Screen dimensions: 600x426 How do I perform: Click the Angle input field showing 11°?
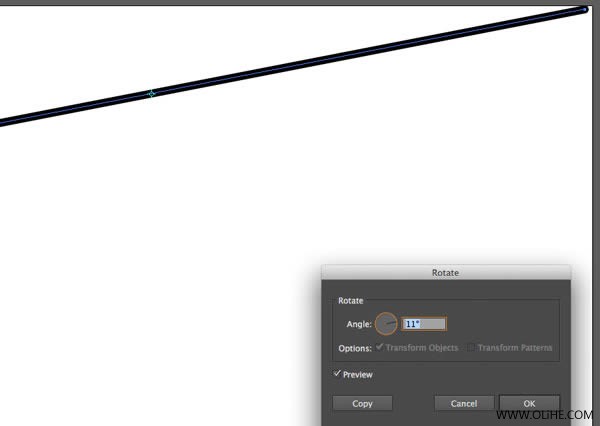point(424,324)
